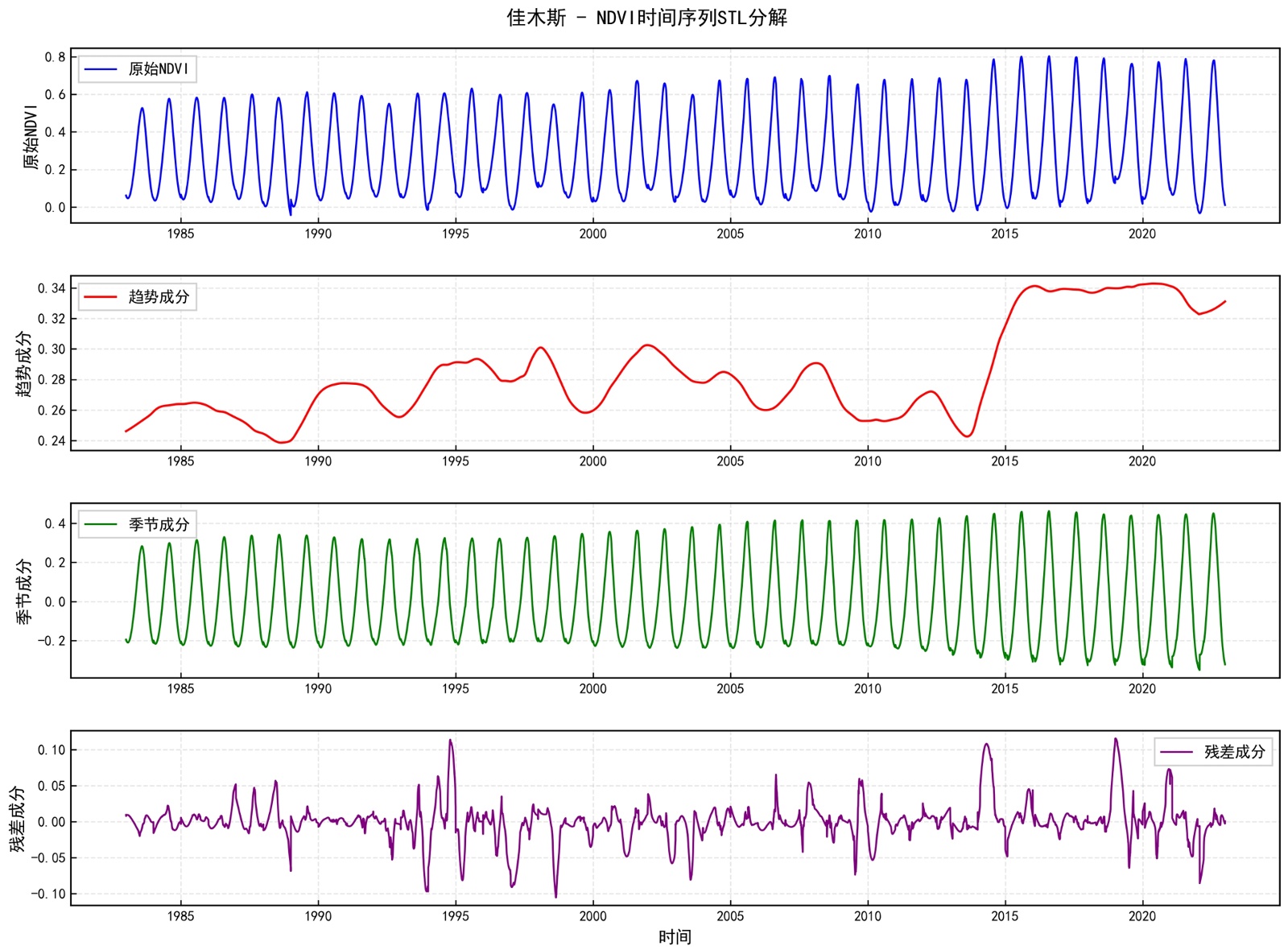This screenshot has width=1288, height=950.
Task: Click the 季节成分 vertical y-axis label
Action: click(24, 591)
